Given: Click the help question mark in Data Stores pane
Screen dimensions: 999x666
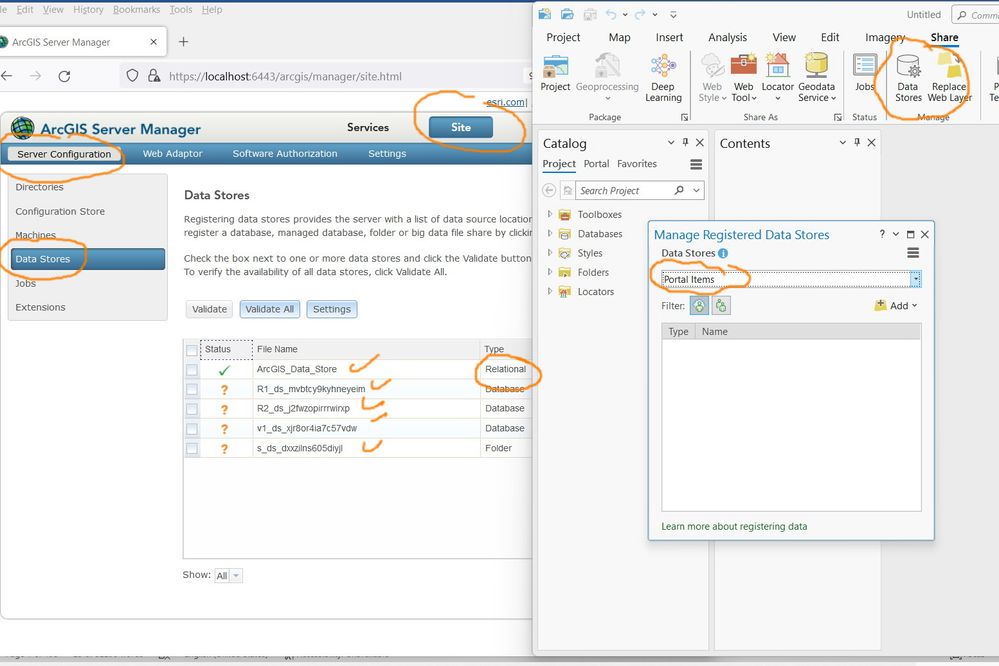Looking at the screenshot, I should click(882, 234).
